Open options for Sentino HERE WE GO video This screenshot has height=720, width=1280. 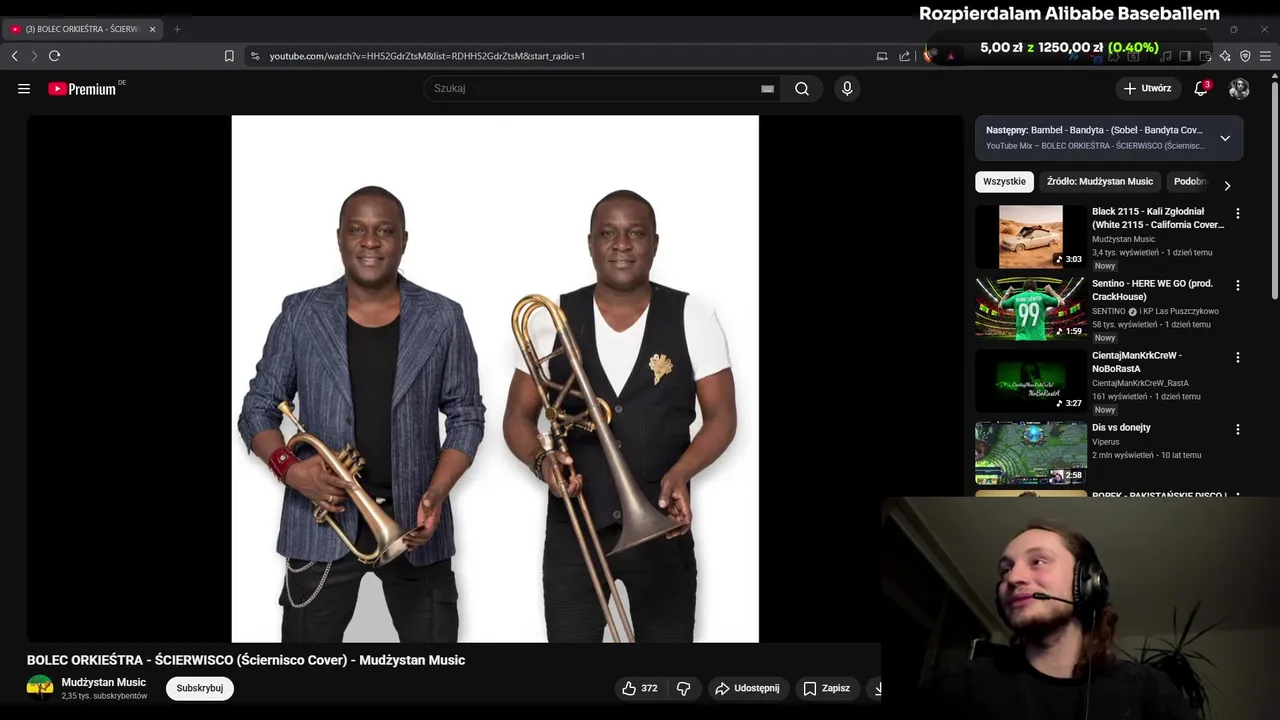point(1238,285)
